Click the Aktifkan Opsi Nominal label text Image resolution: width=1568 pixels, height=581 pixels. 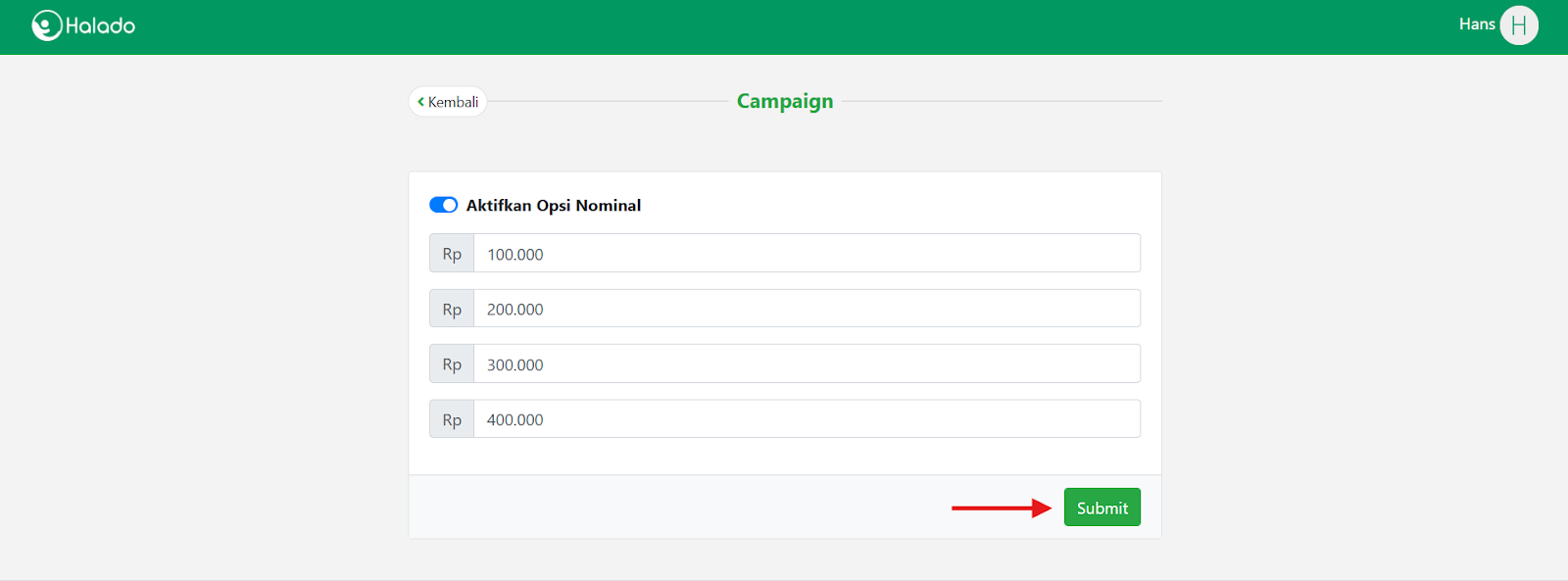554,206
